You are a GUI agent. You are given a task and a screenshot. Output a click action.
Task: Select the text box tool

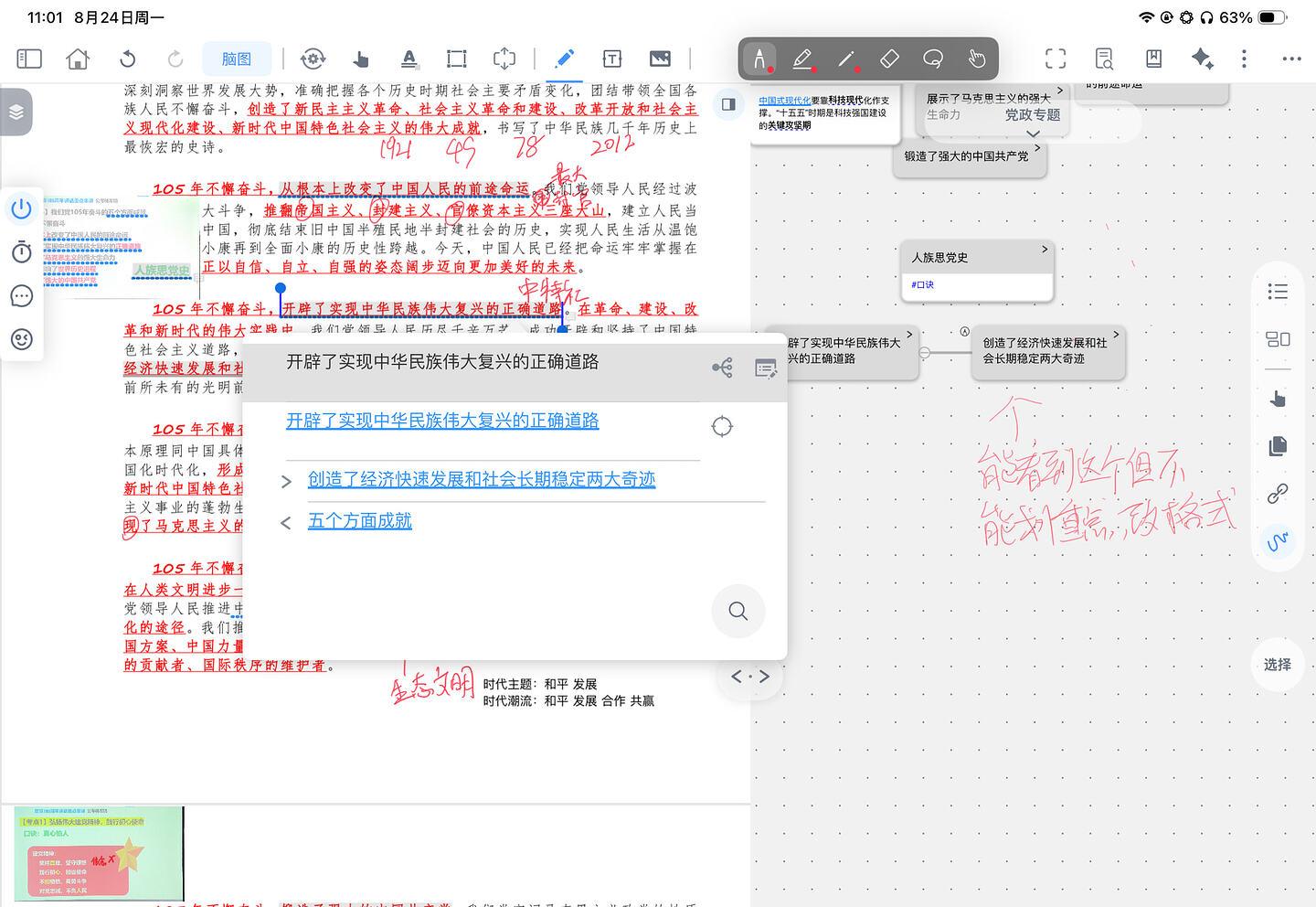click(612, 59)
